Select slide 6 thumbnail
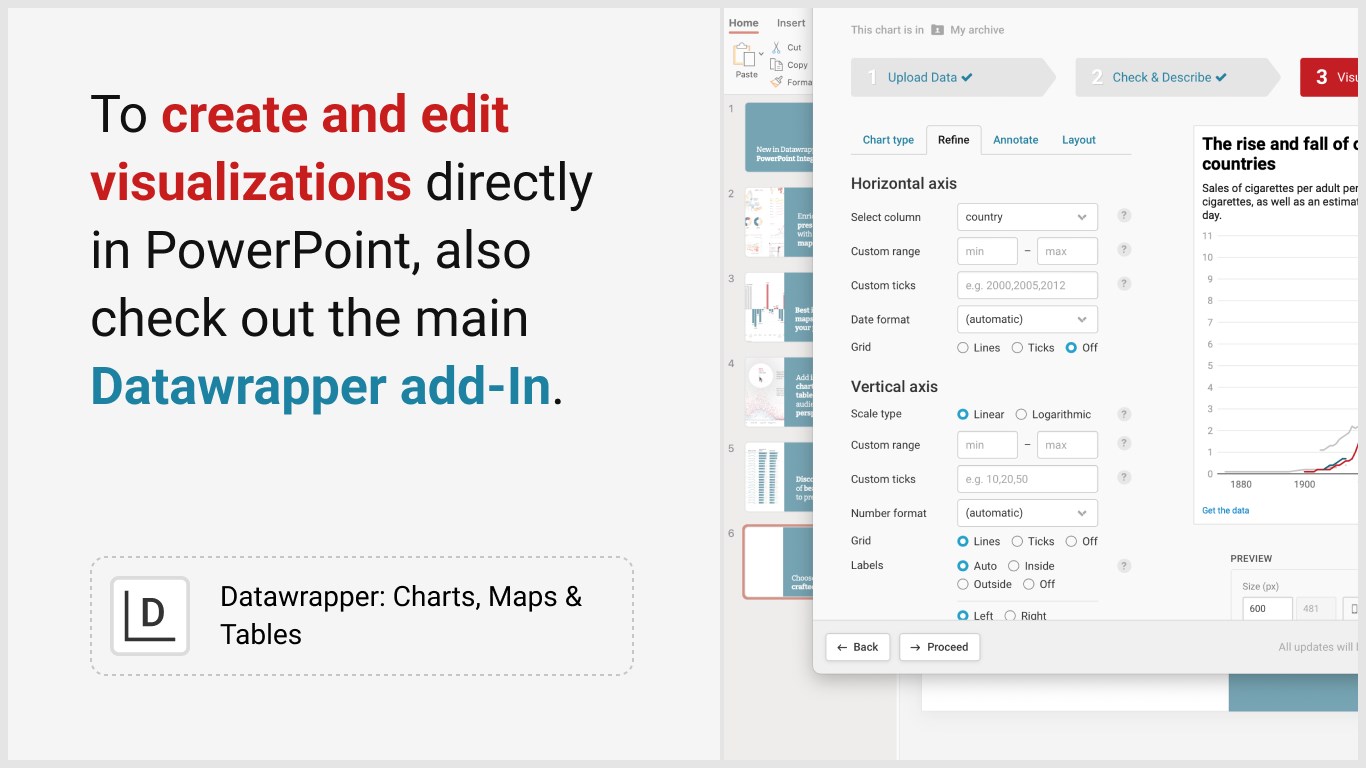 click(x=778, y=562)
